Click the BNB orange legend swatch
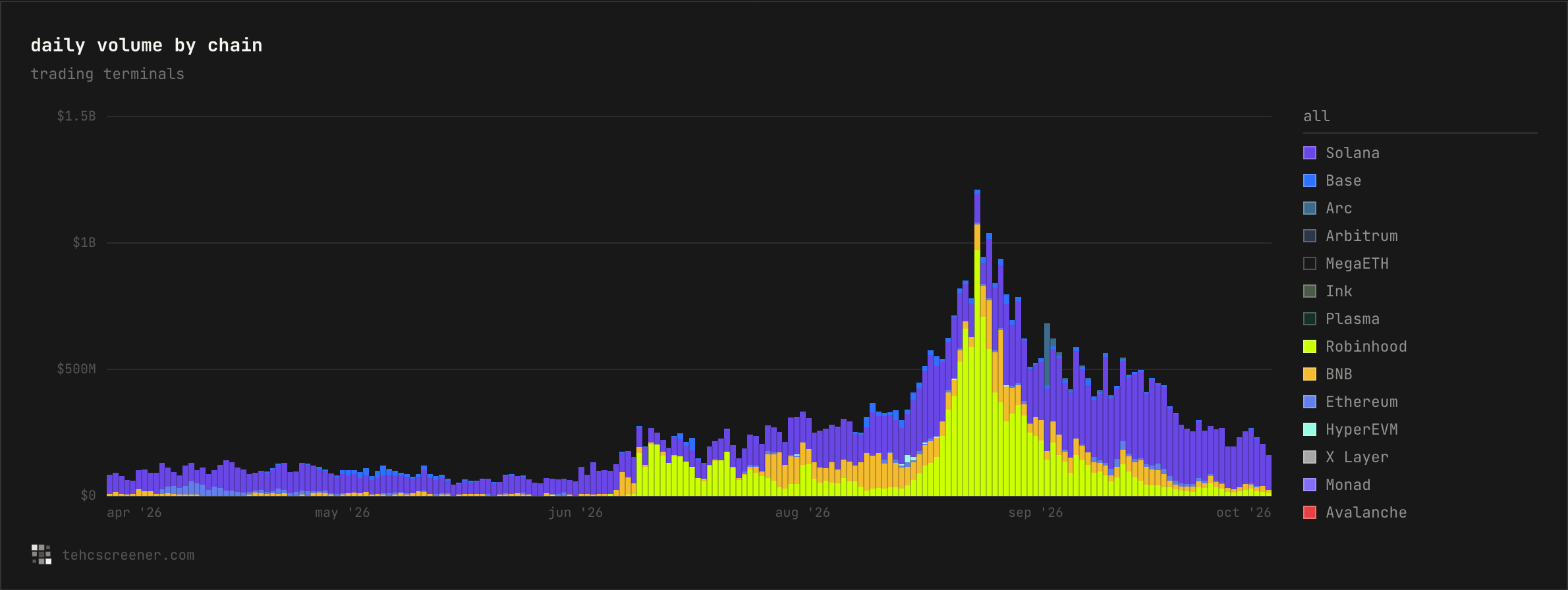The width and height of the screenshot is (1568, 590). coord(1309,374)
